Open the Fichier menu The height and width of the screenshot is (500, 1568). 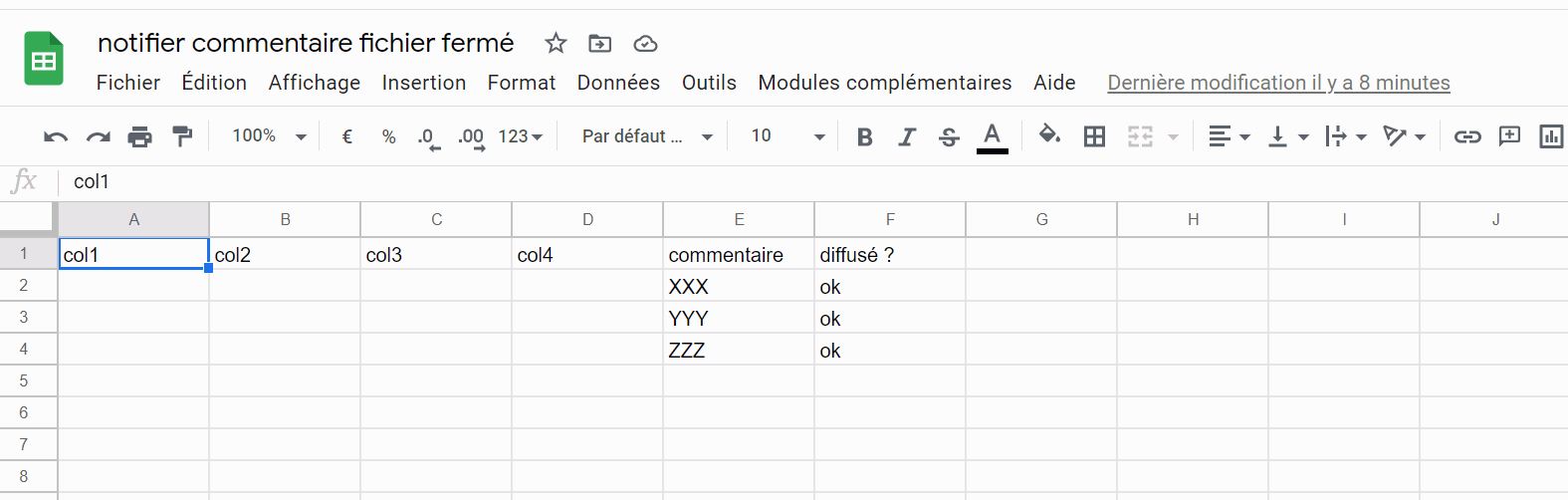pos(128,83)
